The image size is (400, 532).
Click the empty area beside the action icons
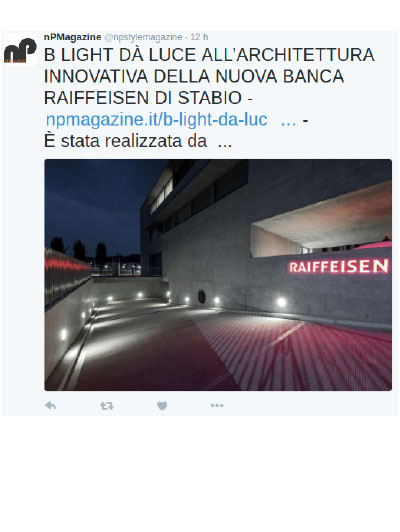[309, 405]
